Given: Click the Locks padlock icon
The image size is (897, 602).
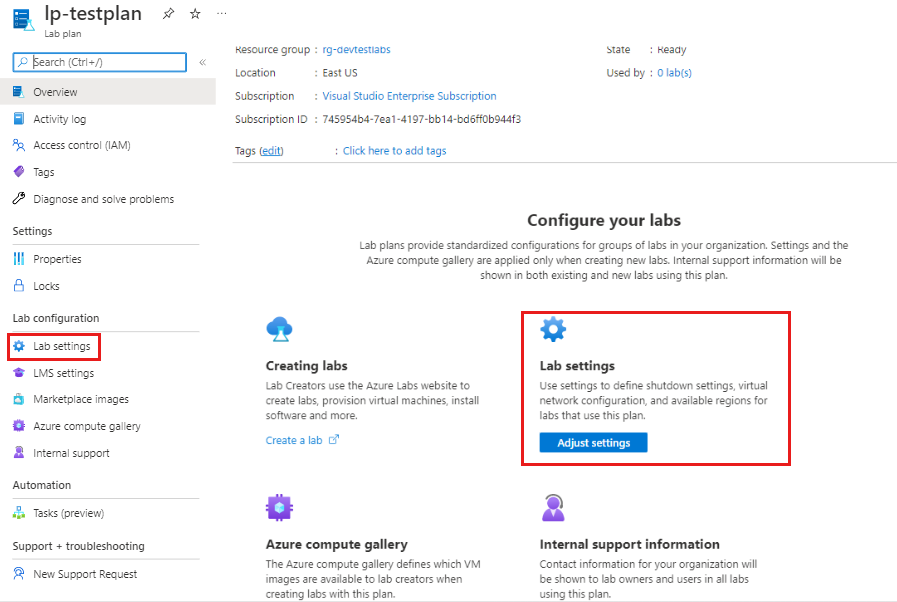Looking at the screenshot, I should click(x=19, y=286).
